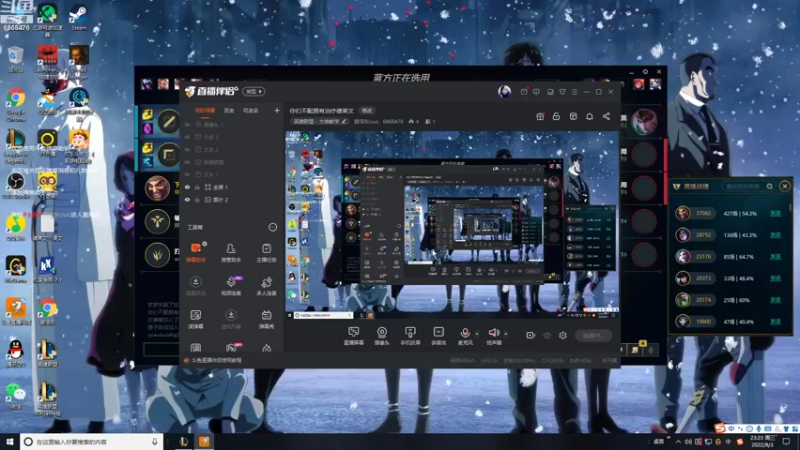The image size is (800, 450).
Task: Toggle visibility of the 文本 1 source
Action: pyautogui.click(x=187, y=174)
